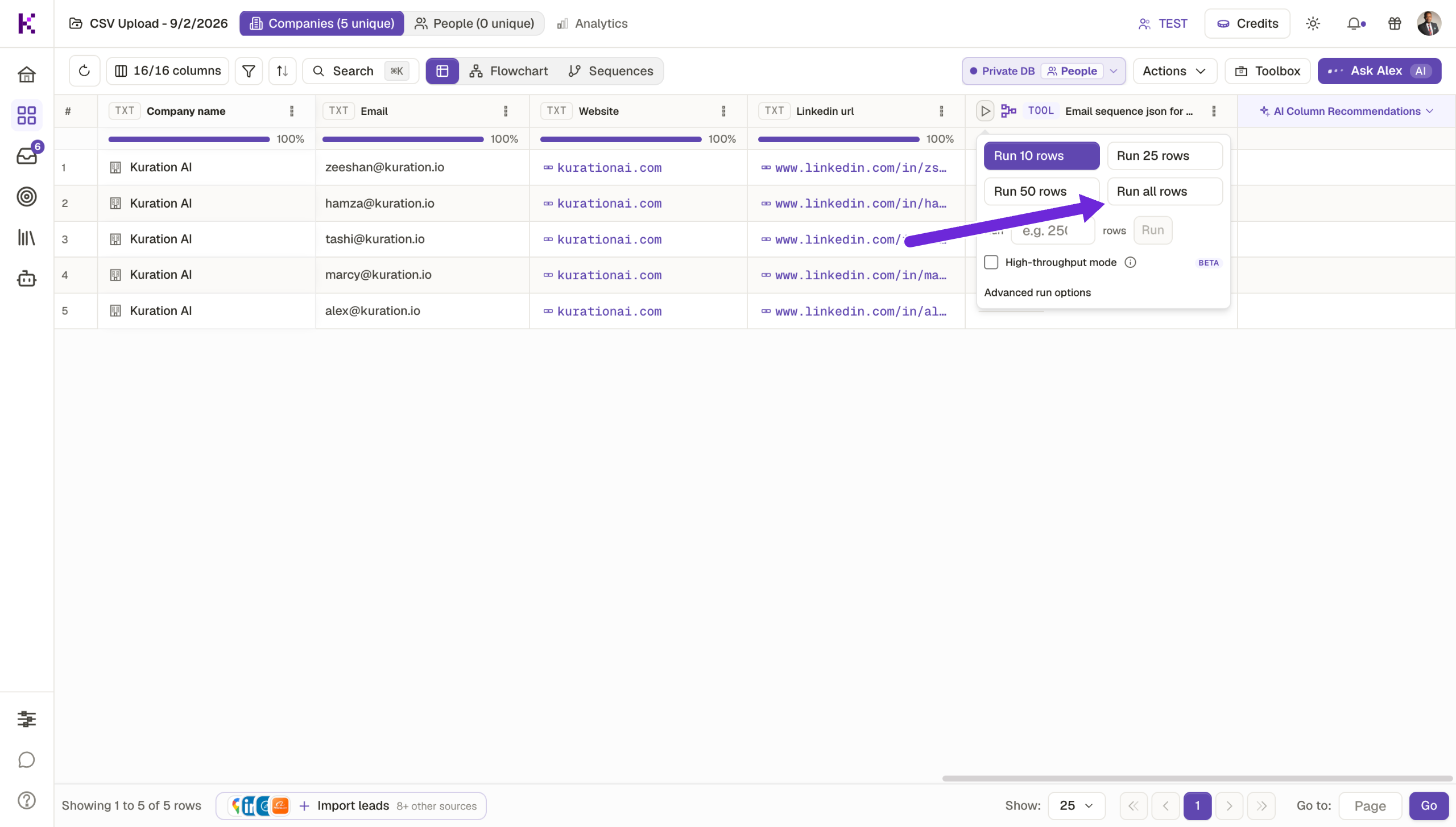Viewport: 1456px width, 827px height.
Task: Open the Credits button
Action: click(1247, 23)
